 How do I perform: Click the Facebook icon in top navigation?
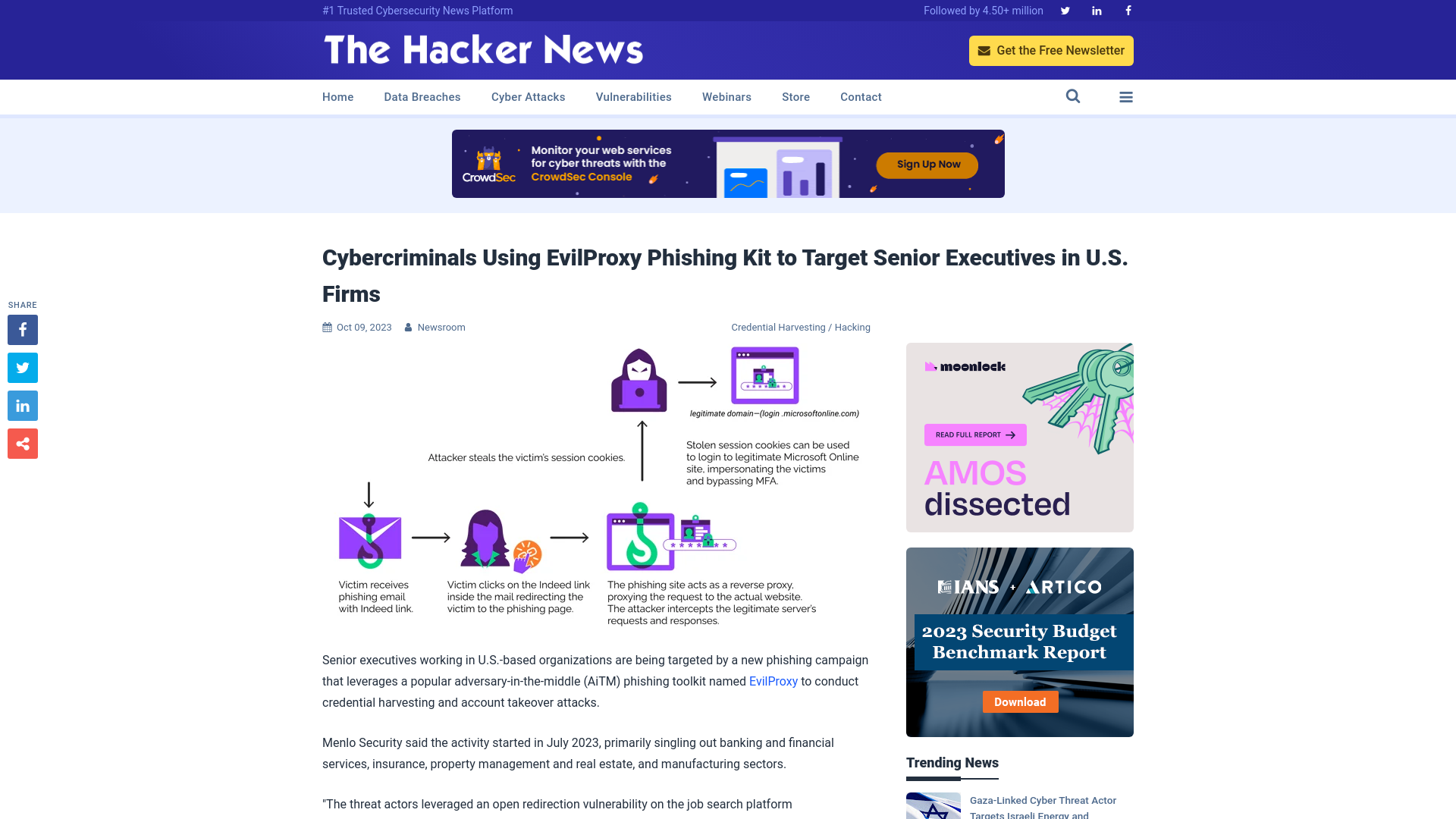(x=1127, y=10)
